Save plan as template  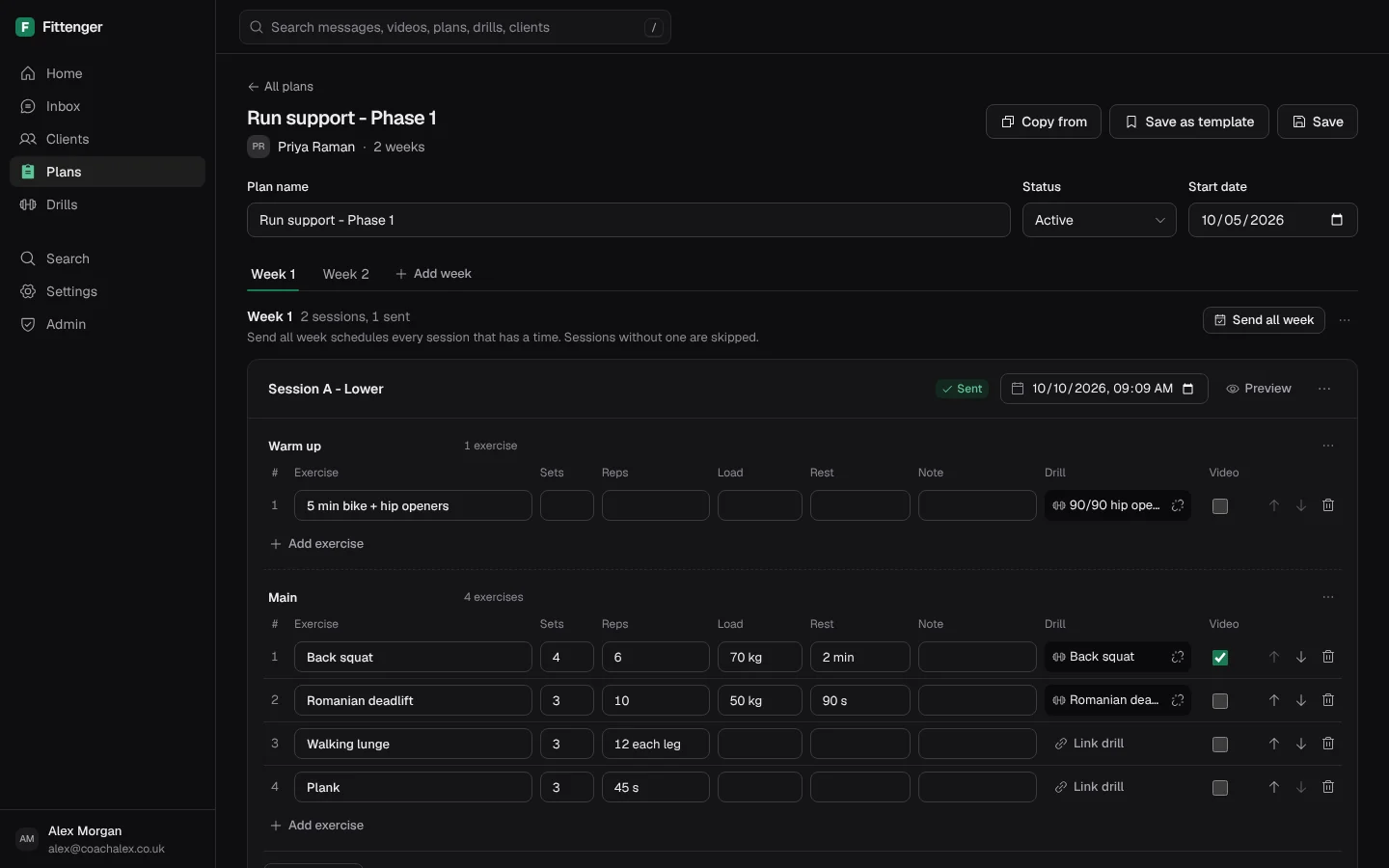click(x=1189, y=122)
